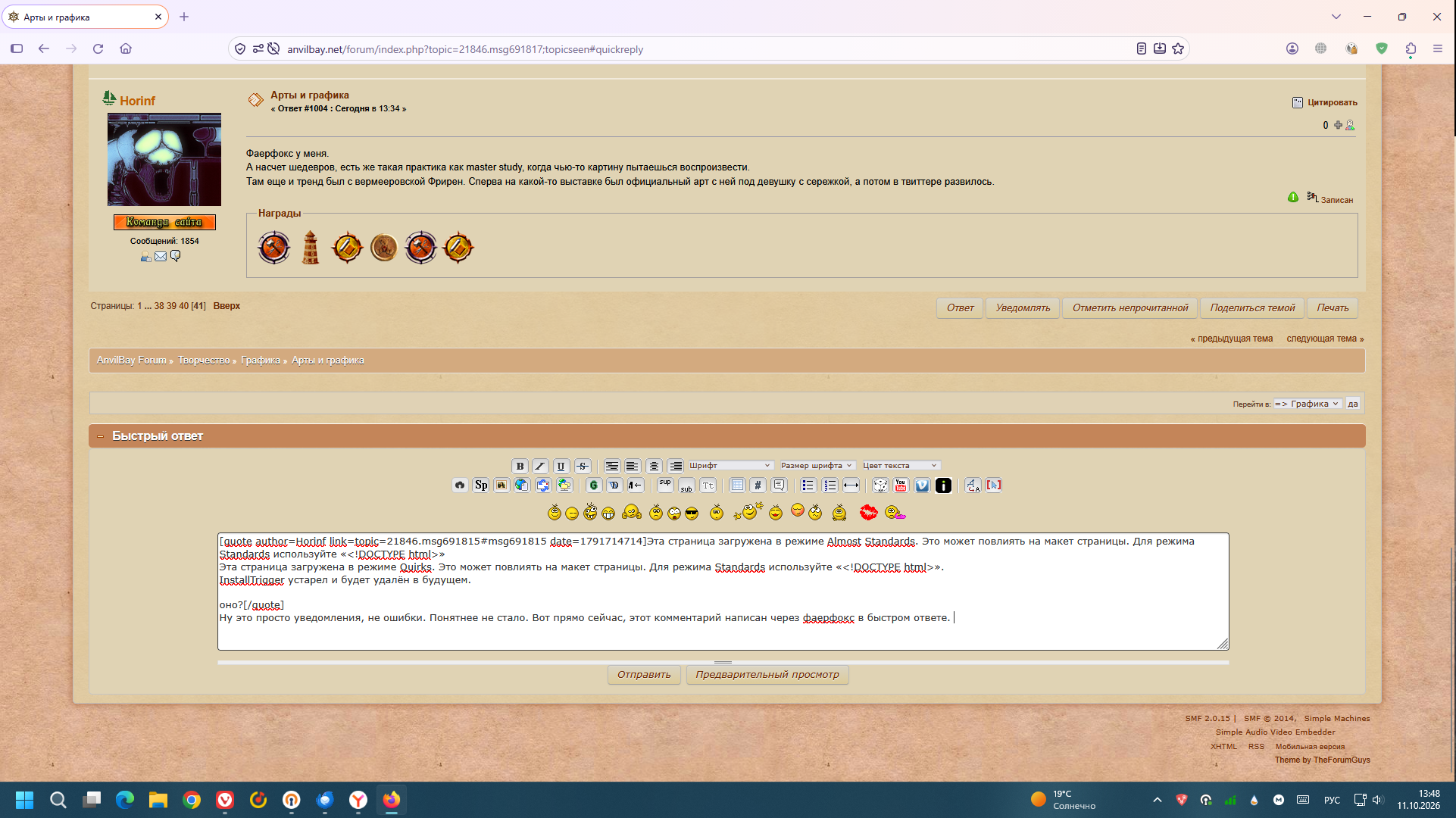Open Horinf's avatar image

pos(164,160)
